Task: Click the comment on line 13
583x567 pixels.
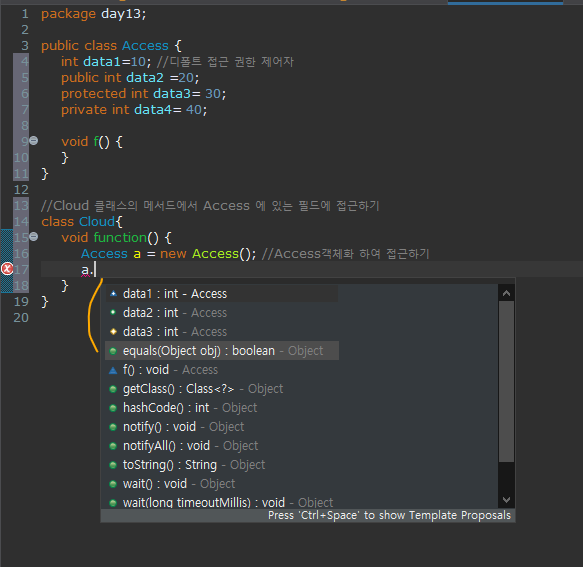Action: click(x=210, y=205)
